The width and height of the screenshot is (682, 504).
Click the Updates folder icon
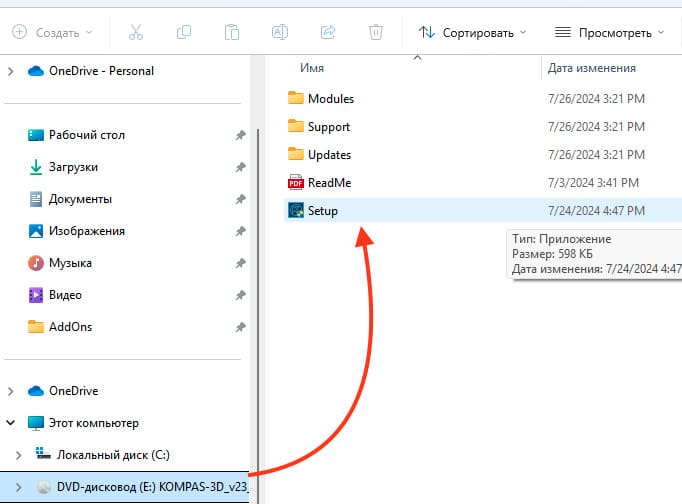tap(296, 154)
